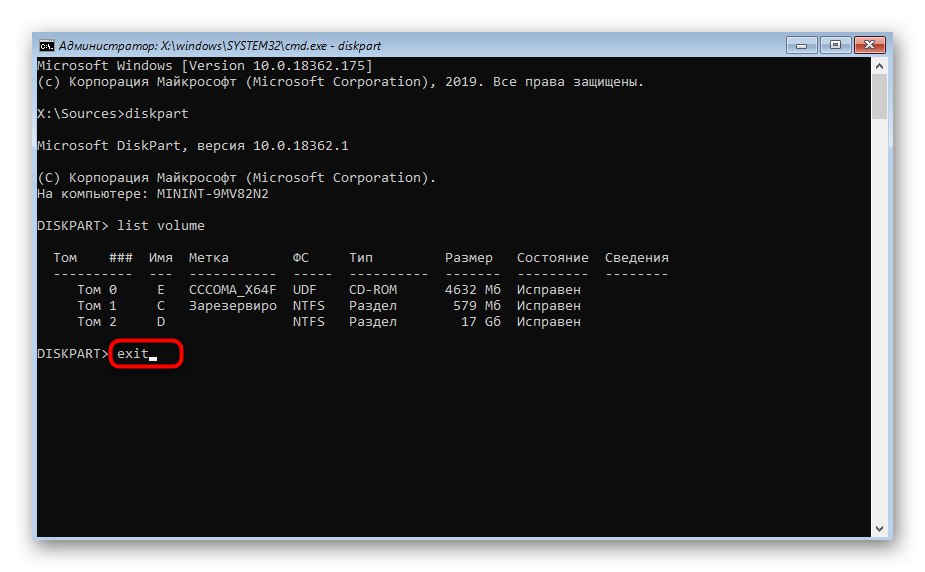Maximize the command prompt window
Screen dimensions: 925x572
tap(834, 45)
